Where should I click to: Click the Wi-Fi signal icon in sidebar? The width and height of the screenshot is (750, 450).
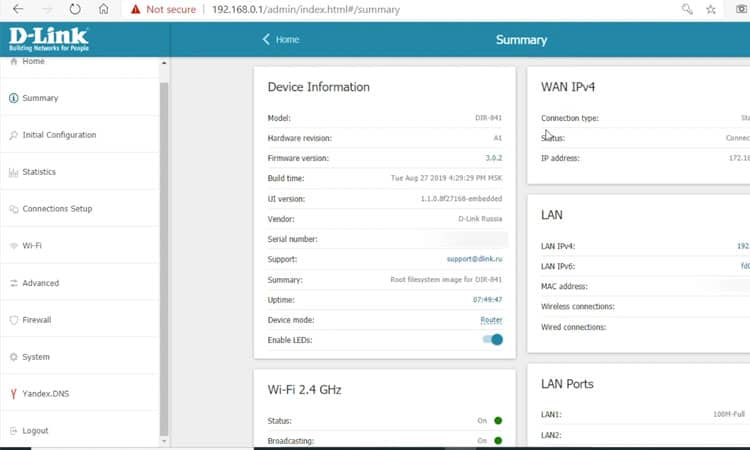point(13,246)
